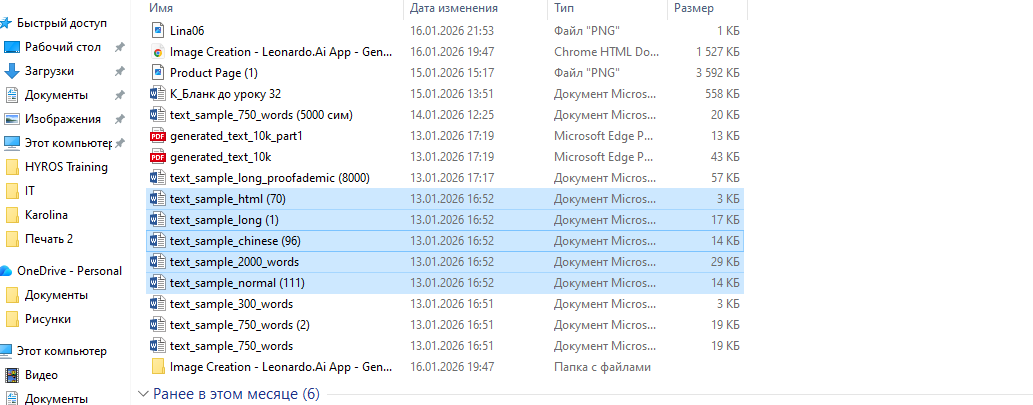The height and width of the screenshot is (405, 1033).
Task: Click the Видео film icon in sidebar
Action: pos(12,375)
